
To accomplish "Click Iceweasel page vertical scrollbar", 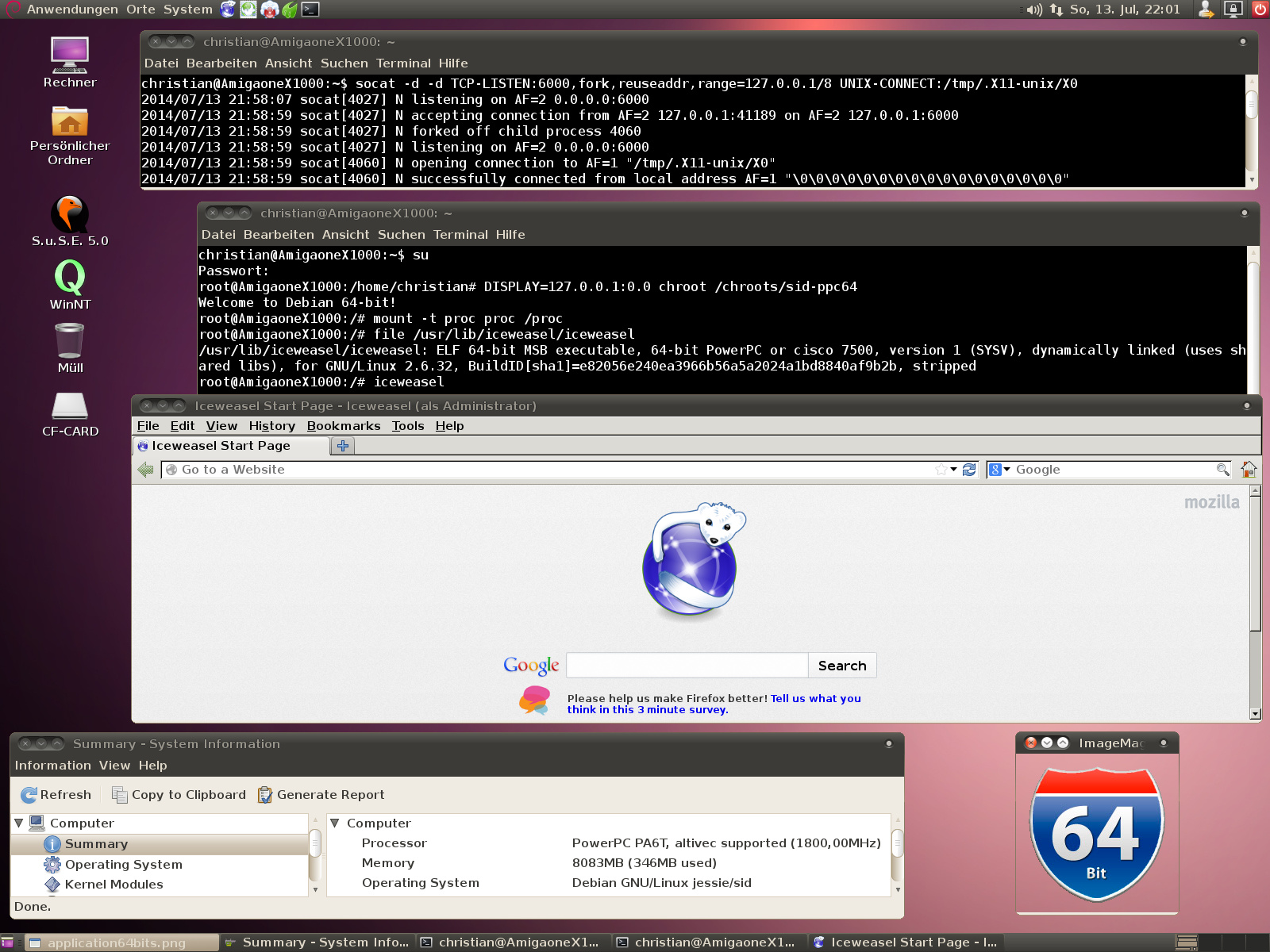I will click(x=1255, y=602).
